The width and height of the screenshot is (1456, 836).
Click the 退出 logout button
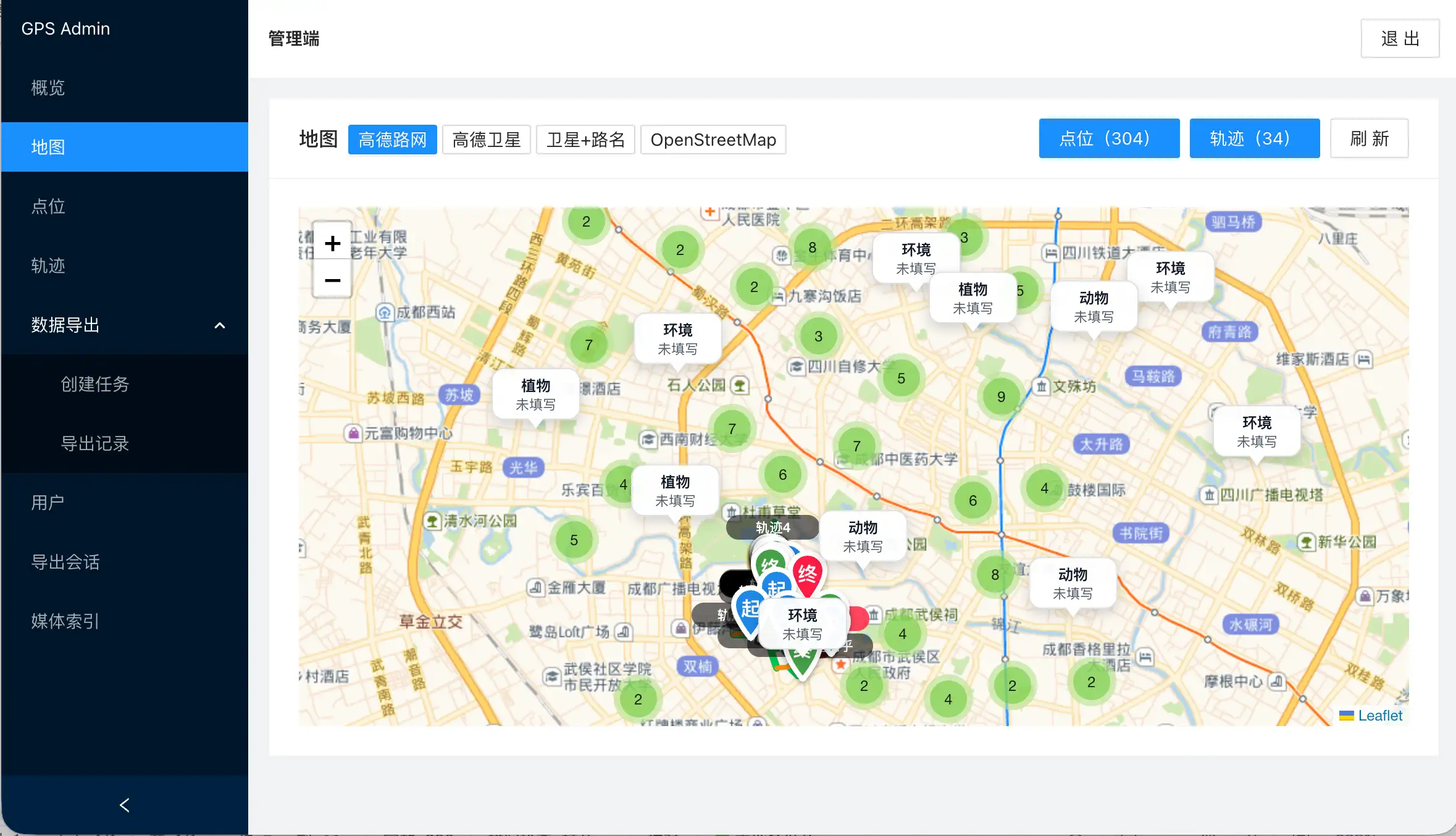[1400, 38]
